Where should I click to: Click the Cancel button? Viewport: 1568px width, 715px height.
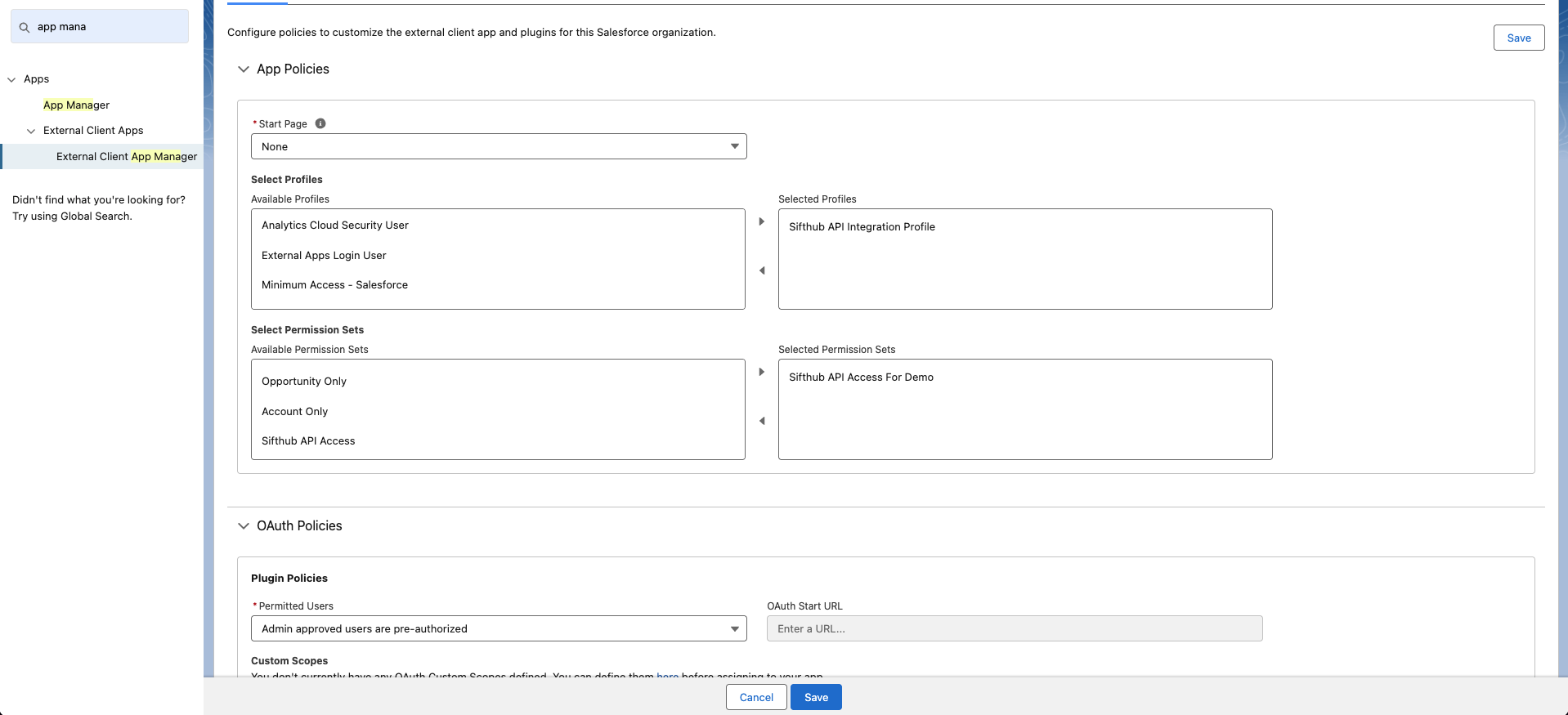[x=756, y=697]
